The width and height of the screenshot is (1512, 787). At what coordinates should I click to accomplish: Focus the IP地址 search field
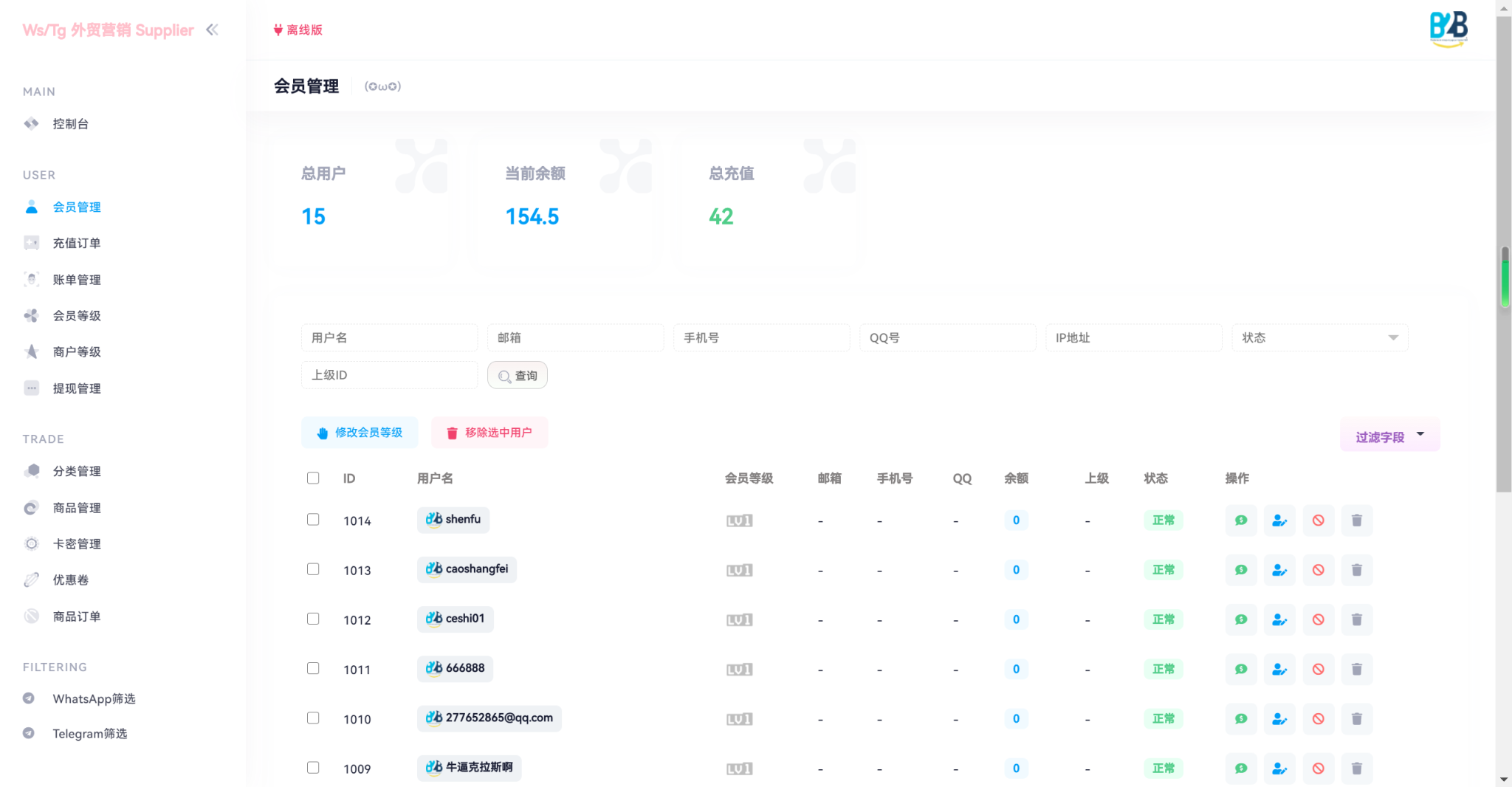click(x=1133, y=337)
